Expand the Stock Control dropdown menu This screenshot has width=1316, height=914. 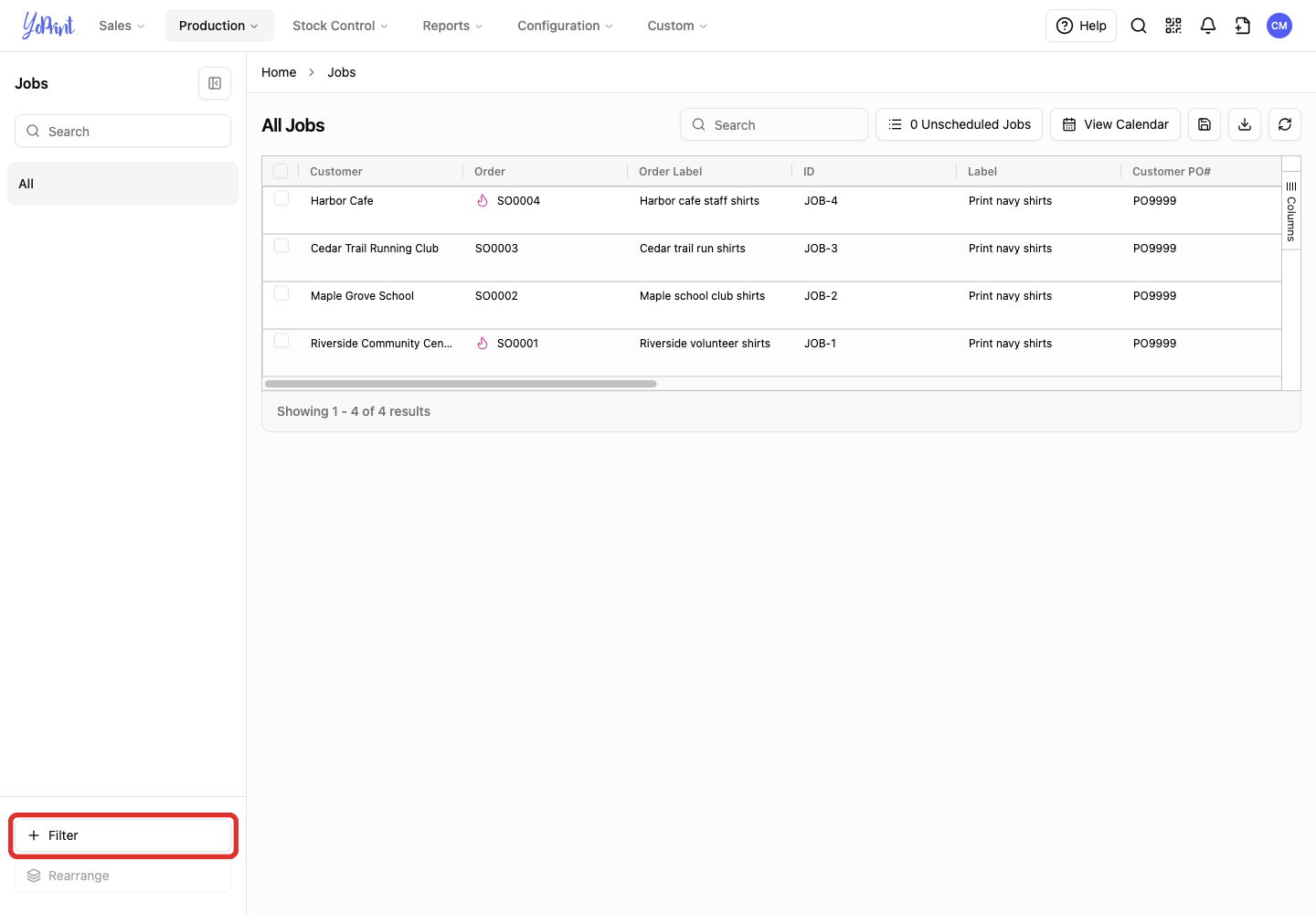point(340,26)
